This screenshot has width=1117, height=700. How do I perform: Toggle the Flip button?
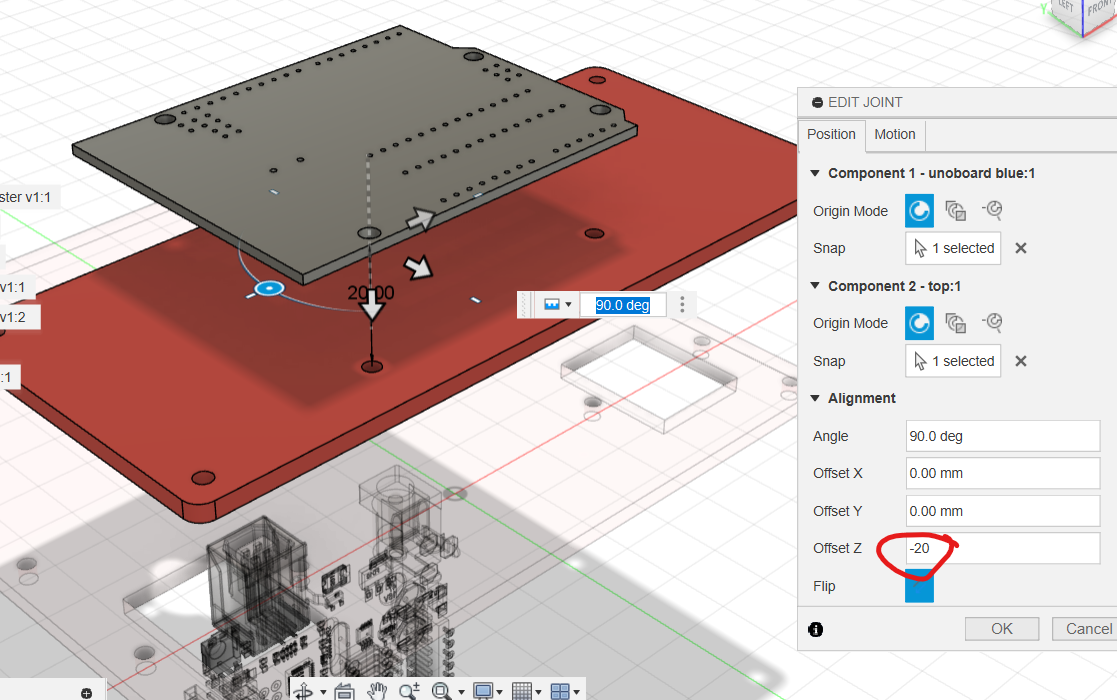[919, 586]
